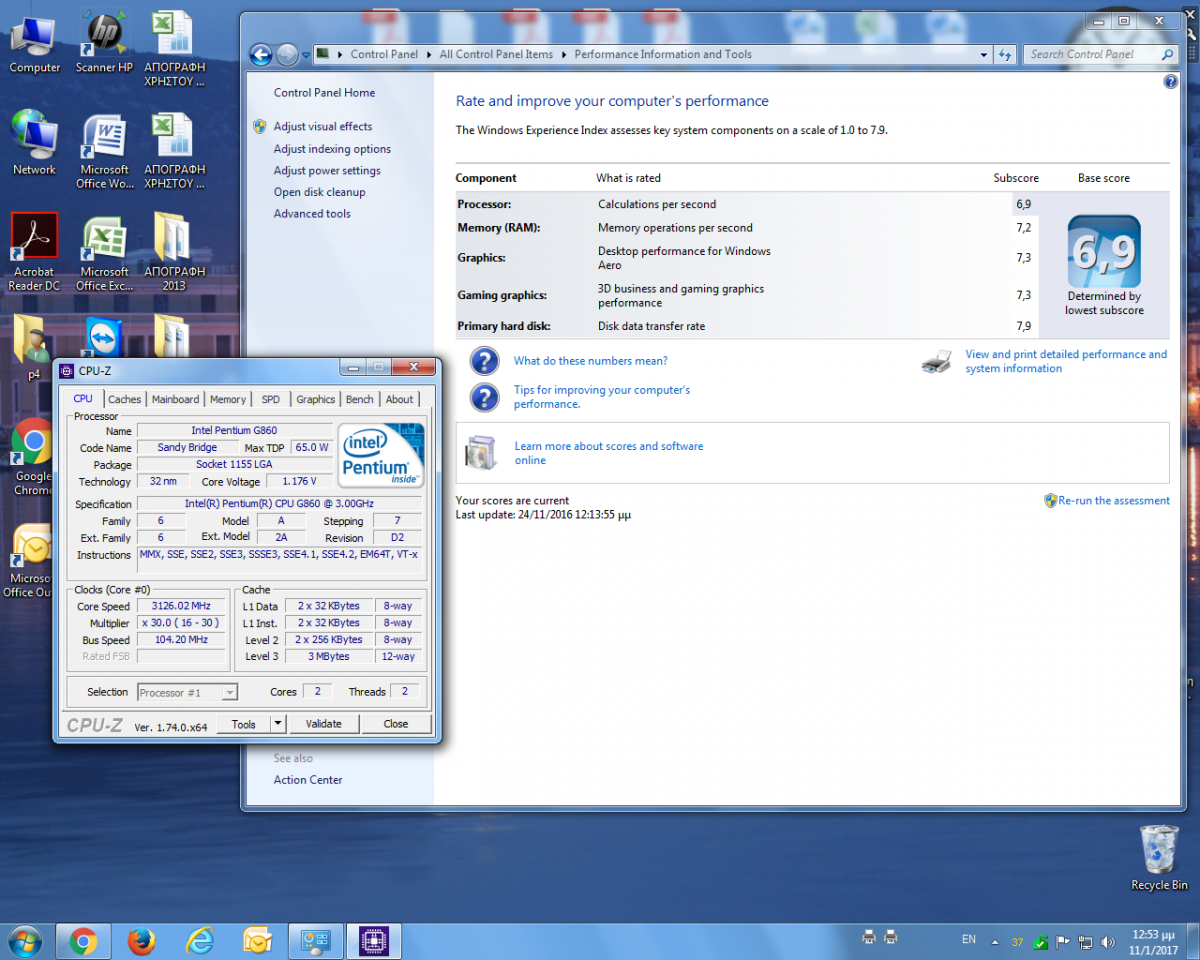Click the forward arrow in Control Panel
Image resolution: width=1200 pixels, height=960 pixels.
287,55
